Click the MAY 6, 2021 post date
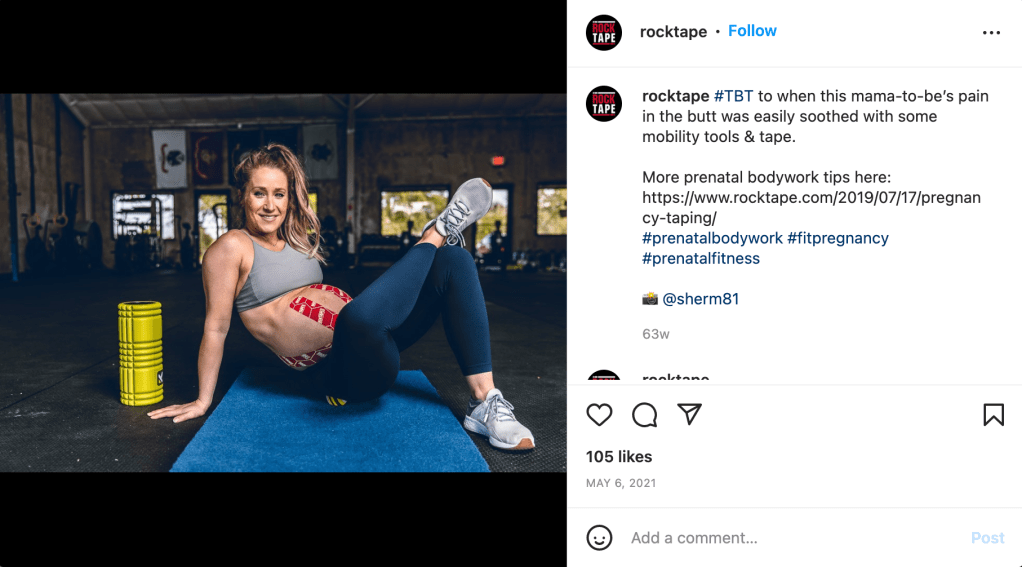Viewport: 1022px width, 567px height. coord(620,483)
